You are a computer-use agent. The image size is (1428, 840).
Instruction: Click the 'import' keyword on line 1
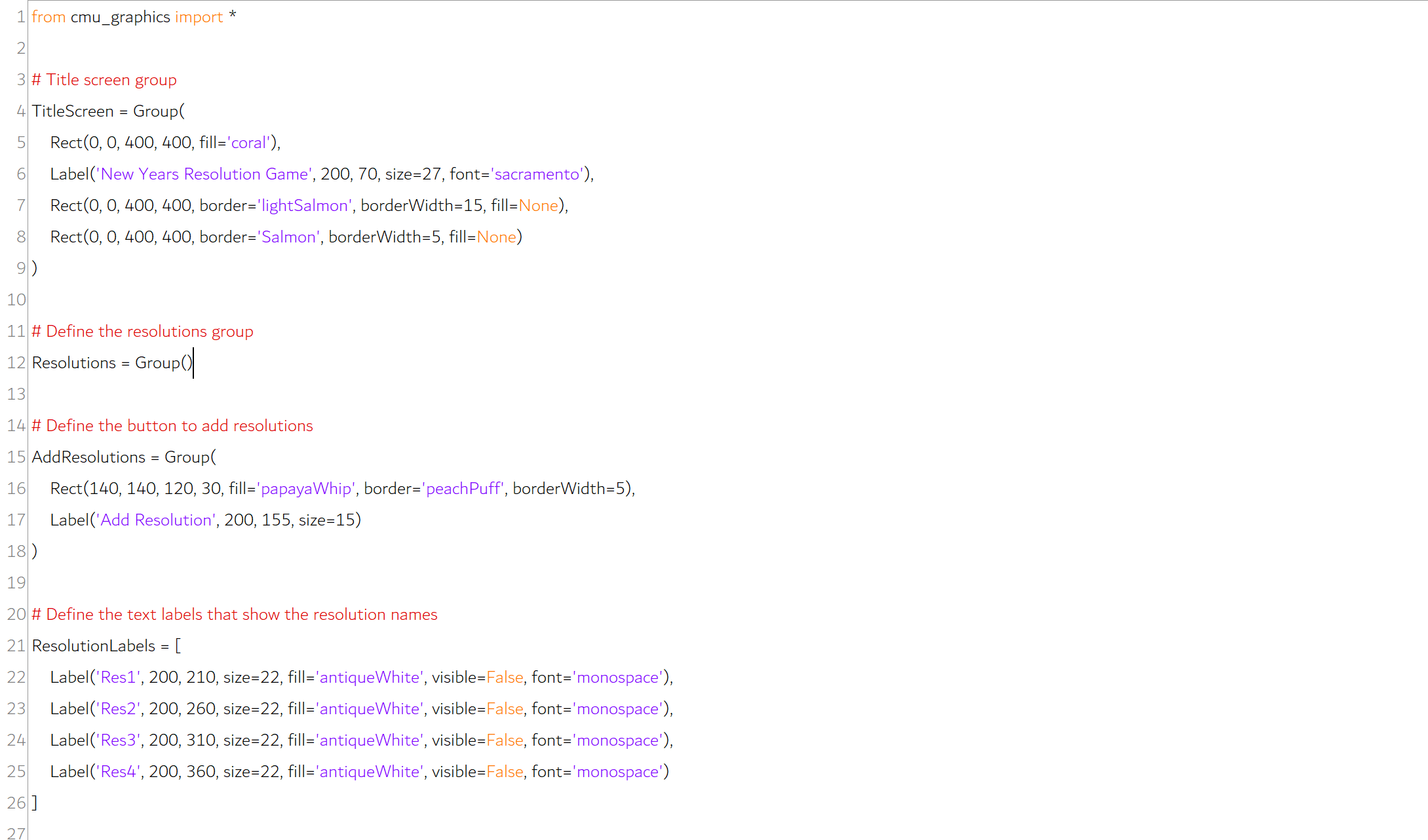coord(199,17)
